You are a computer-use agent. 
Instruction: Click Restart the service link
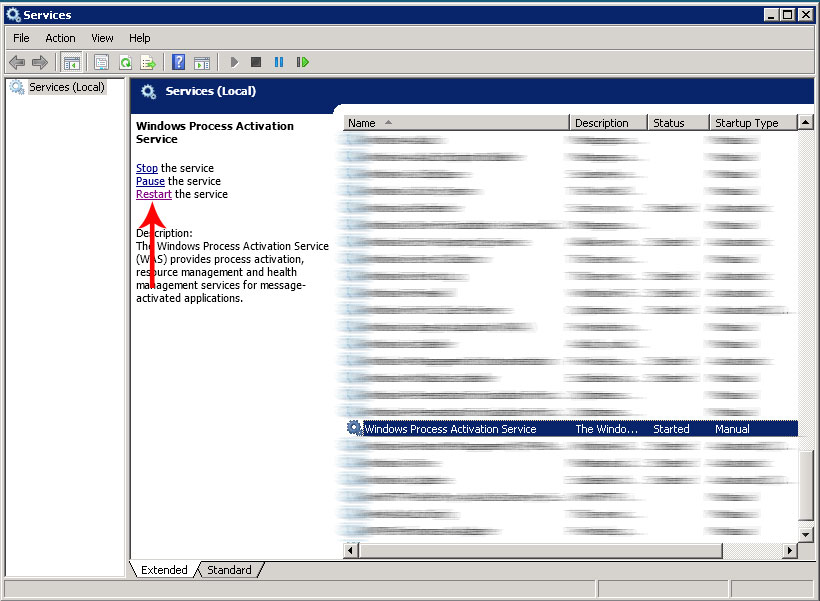coord(154,194)
